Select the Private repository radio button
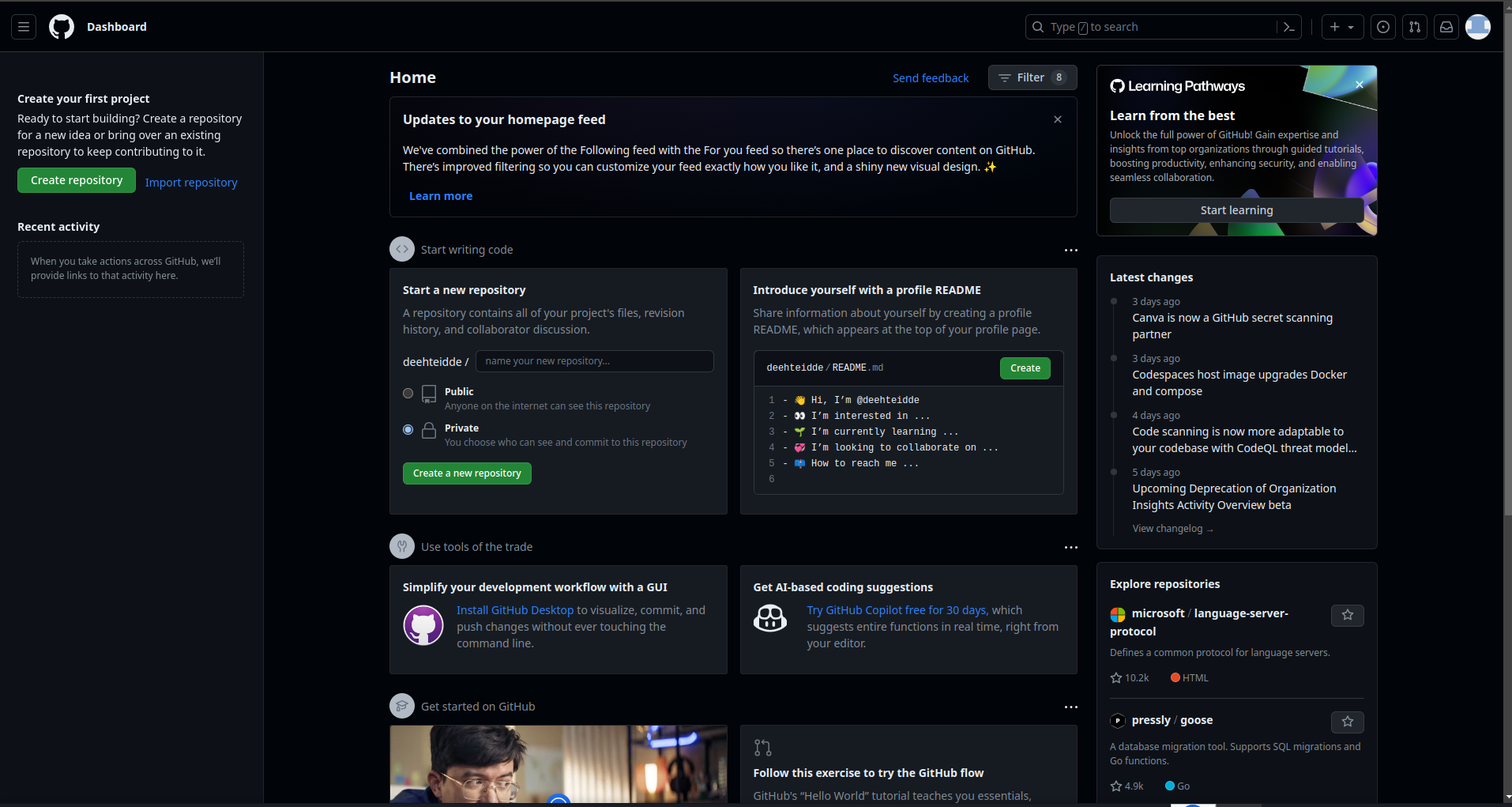This screenshot has width=1512, height=807. pyautogui.click(x=408, y=430)
